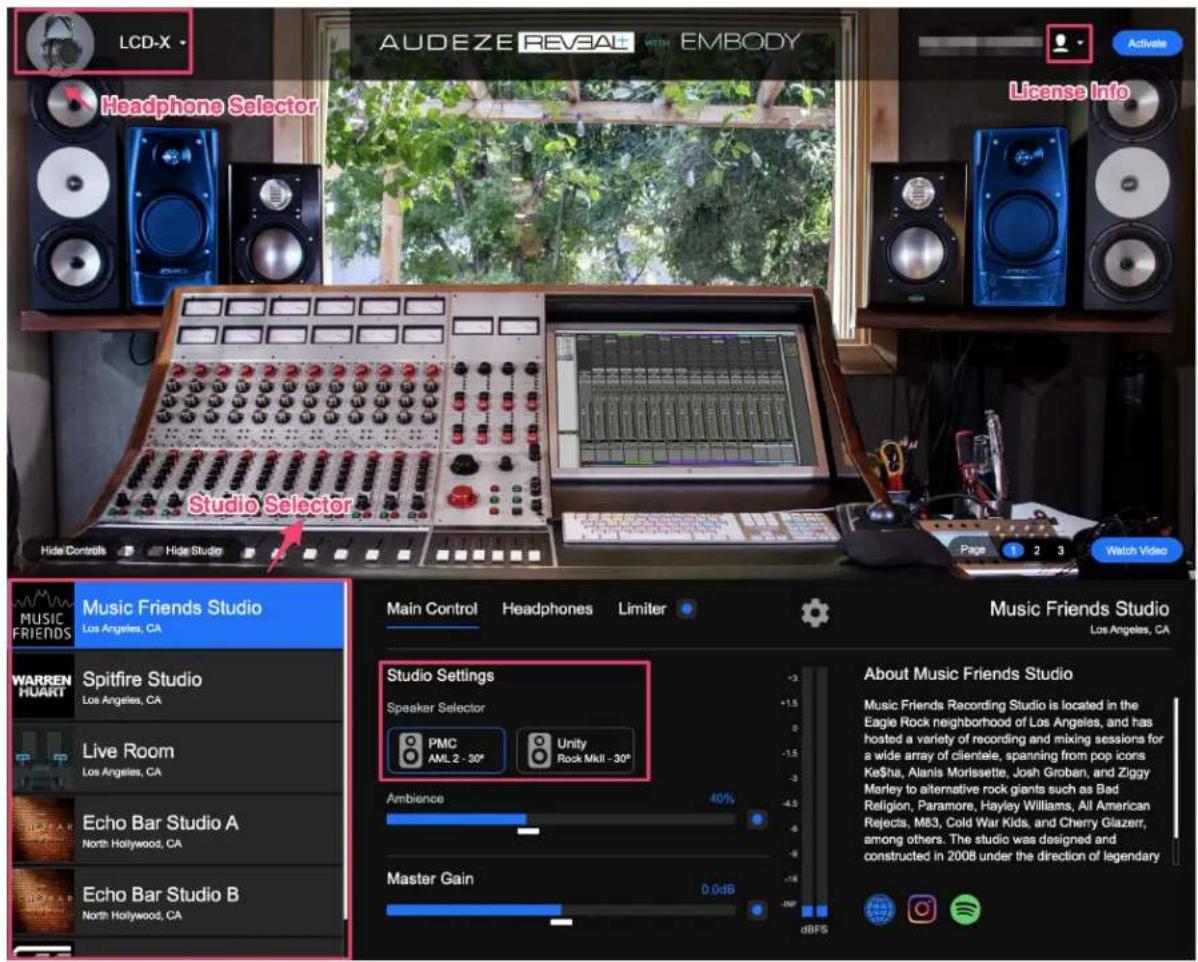Go to studio page 2
This screenshot has height=962, width=1198.
1037,550
